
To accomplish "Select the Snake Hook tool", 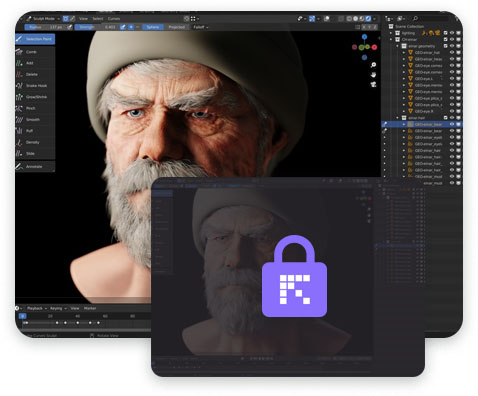I will [x=35, y=86].
